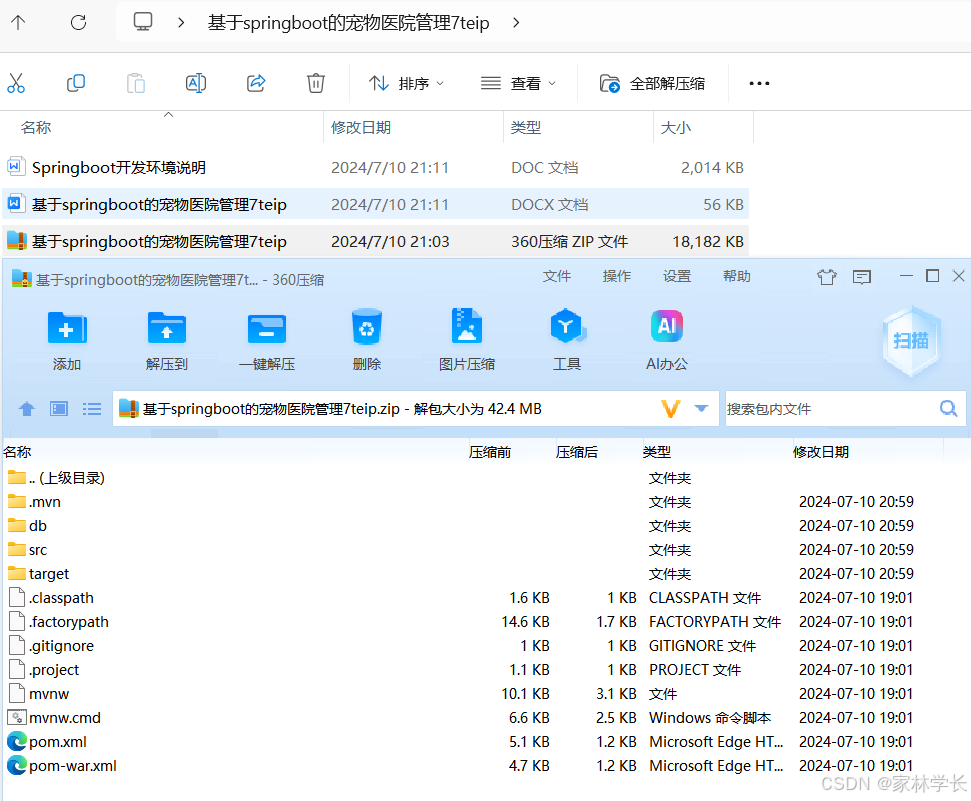Click the Copy icon in Explorer toolbar

tap(76, 83)
